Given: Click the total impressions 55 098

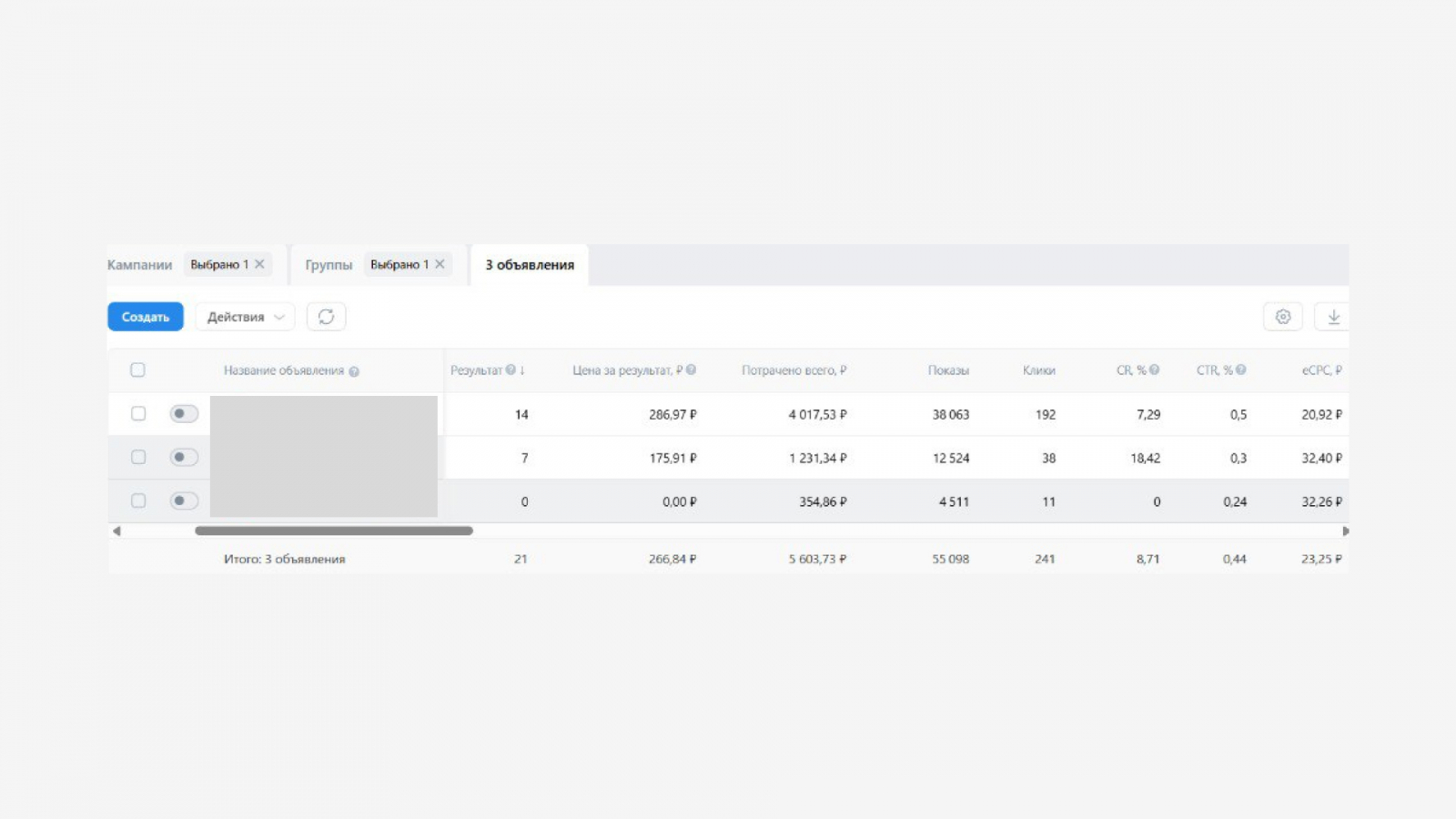Looking at the screenshot, I should 950,559.
